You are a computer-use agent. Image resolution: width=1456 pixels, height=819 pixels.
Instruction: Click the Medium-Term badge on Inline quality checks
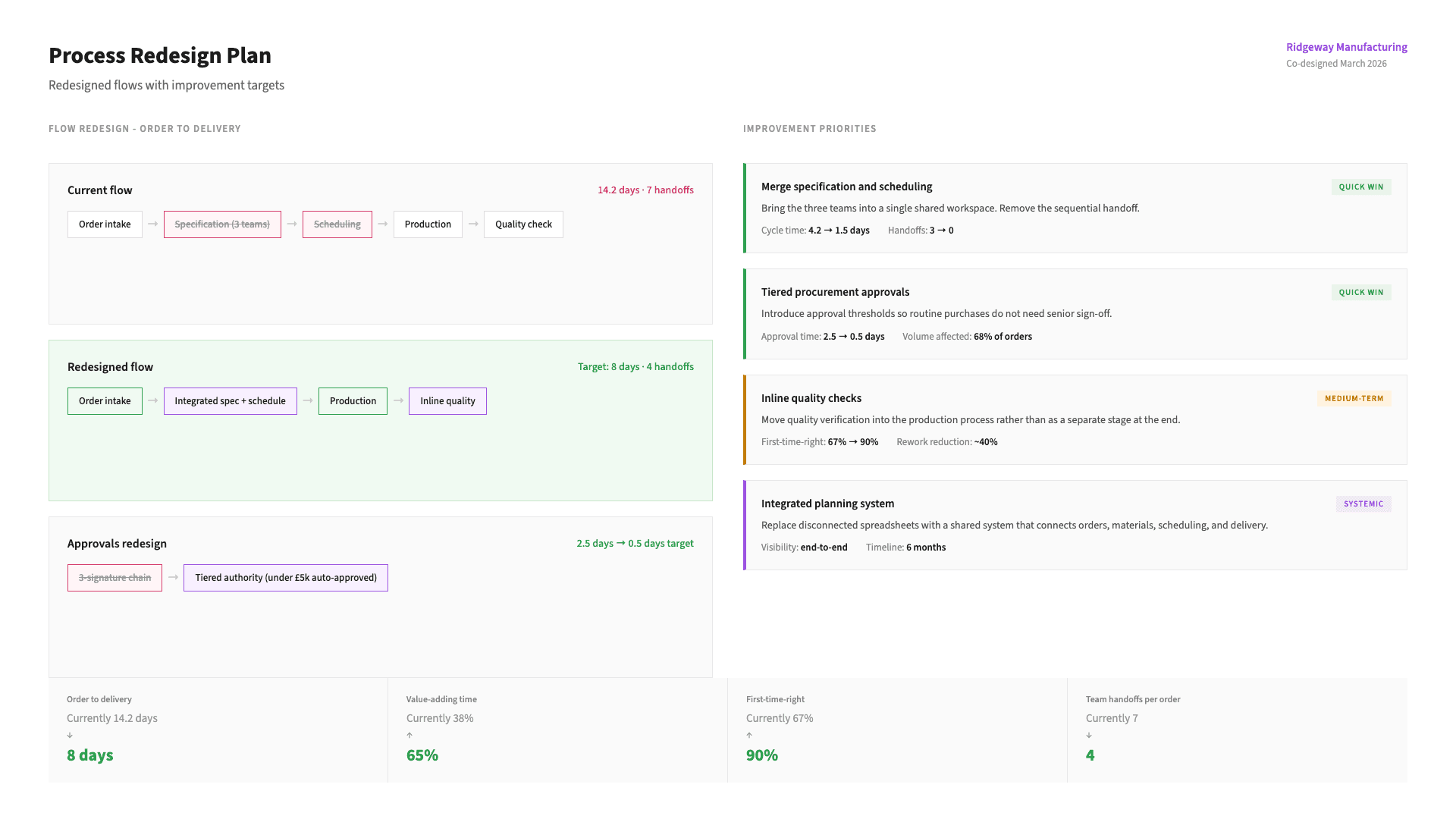pos(1354,399)
